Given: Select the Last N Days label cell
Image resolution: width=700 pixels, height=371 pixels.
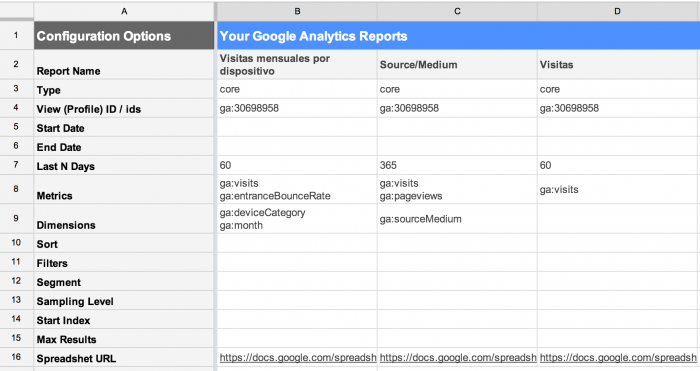Looking at the screenshot, I should 124,166.
